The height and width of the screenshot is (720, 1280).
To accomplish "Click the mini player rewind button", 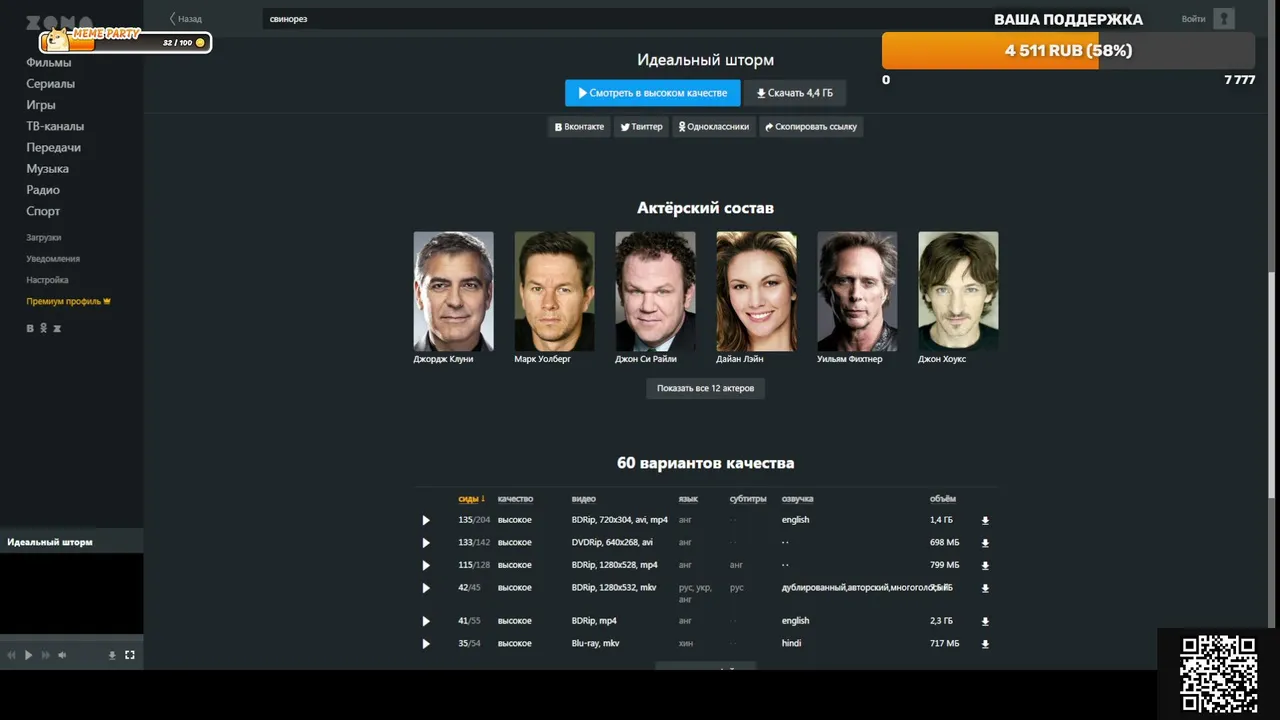I will (x=12, y=655).
